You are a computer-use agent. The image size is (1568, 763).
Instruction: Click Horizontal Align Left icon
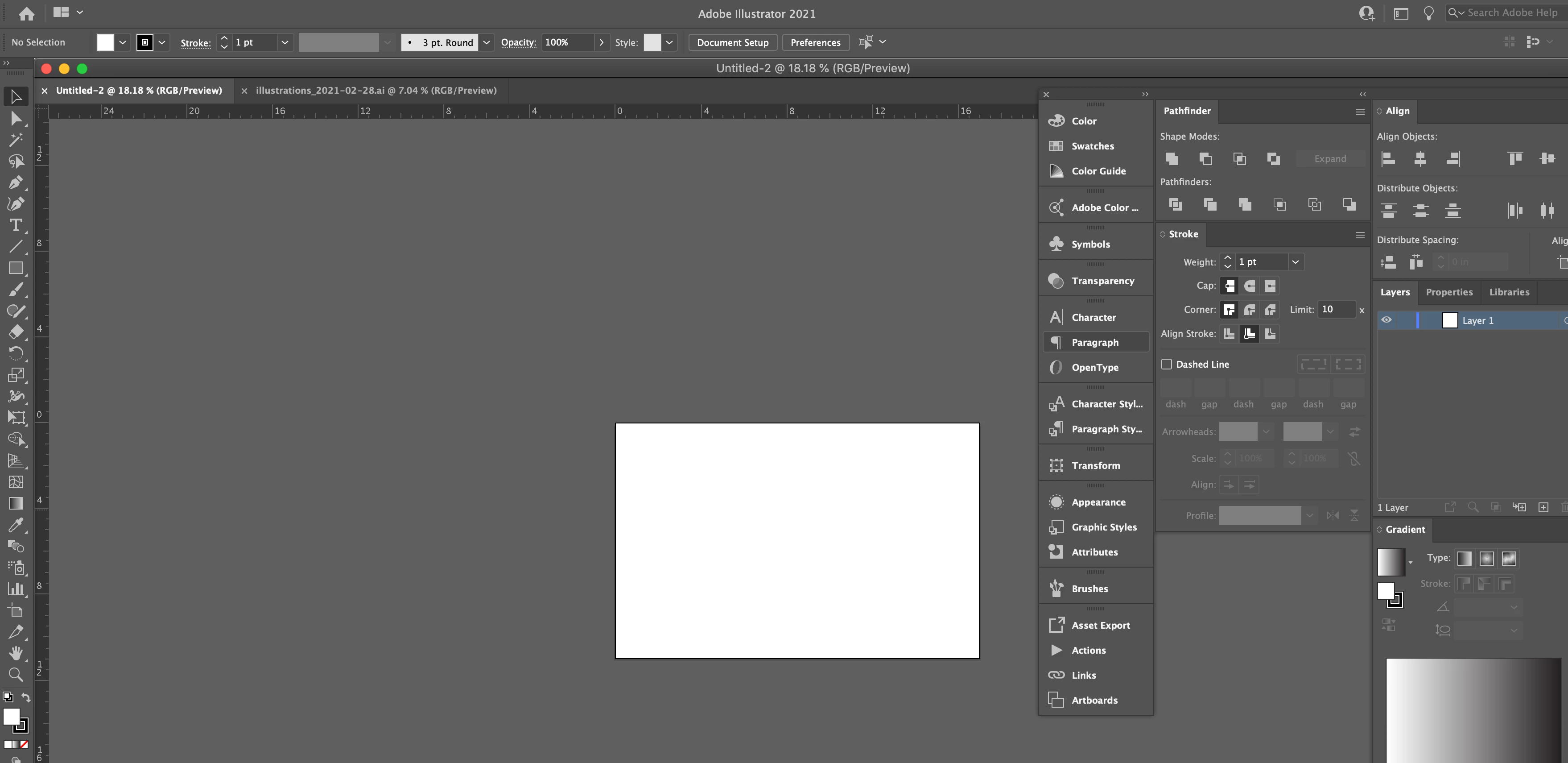(1388, 159)
